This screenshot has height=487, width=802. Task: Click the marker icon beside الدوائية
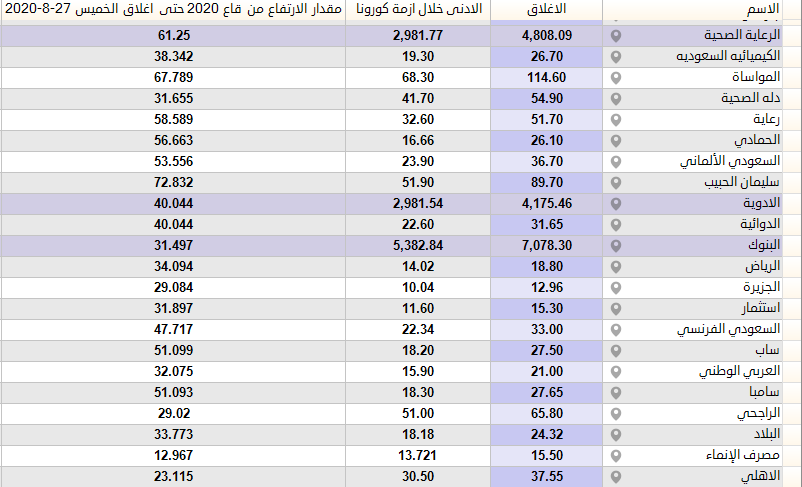(616, 225)
